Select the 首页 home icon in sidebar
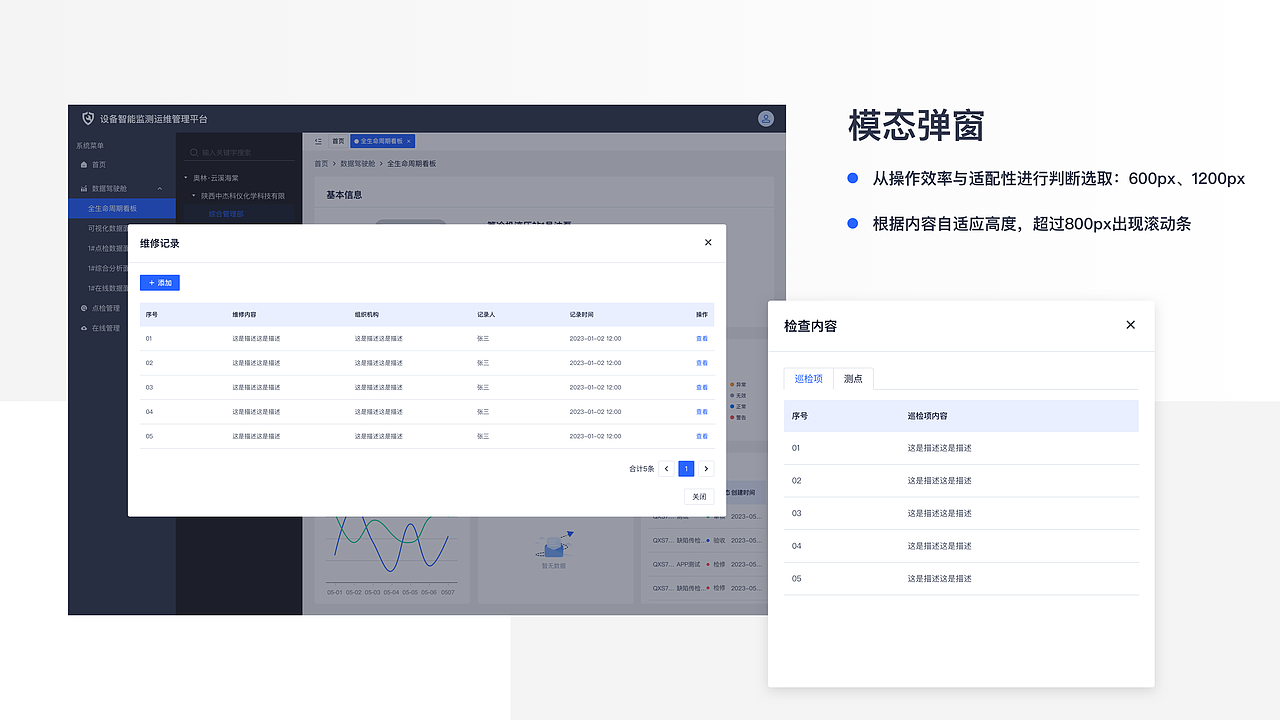The image size is (1280, 720). click(x=83, y=165)
